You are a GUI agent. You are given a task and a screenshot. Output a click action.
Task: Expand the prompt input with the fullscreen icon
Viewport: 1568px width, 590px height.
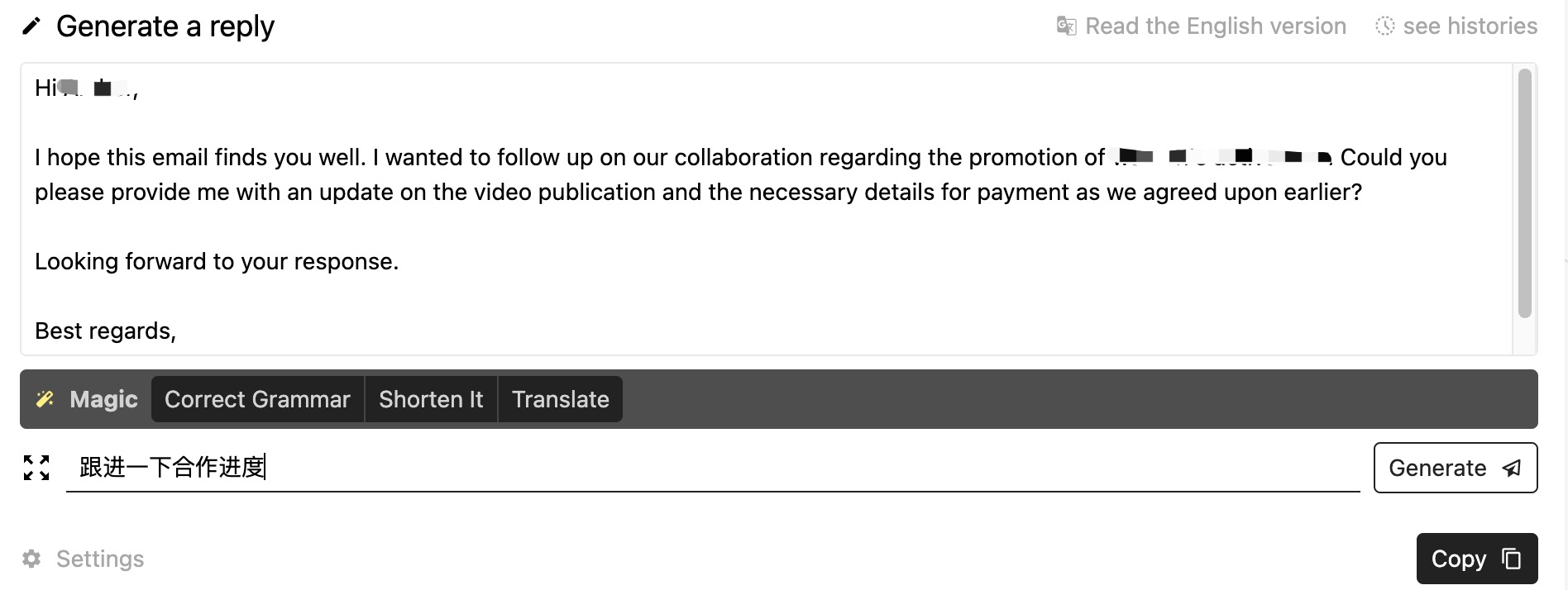coord(36,468)
